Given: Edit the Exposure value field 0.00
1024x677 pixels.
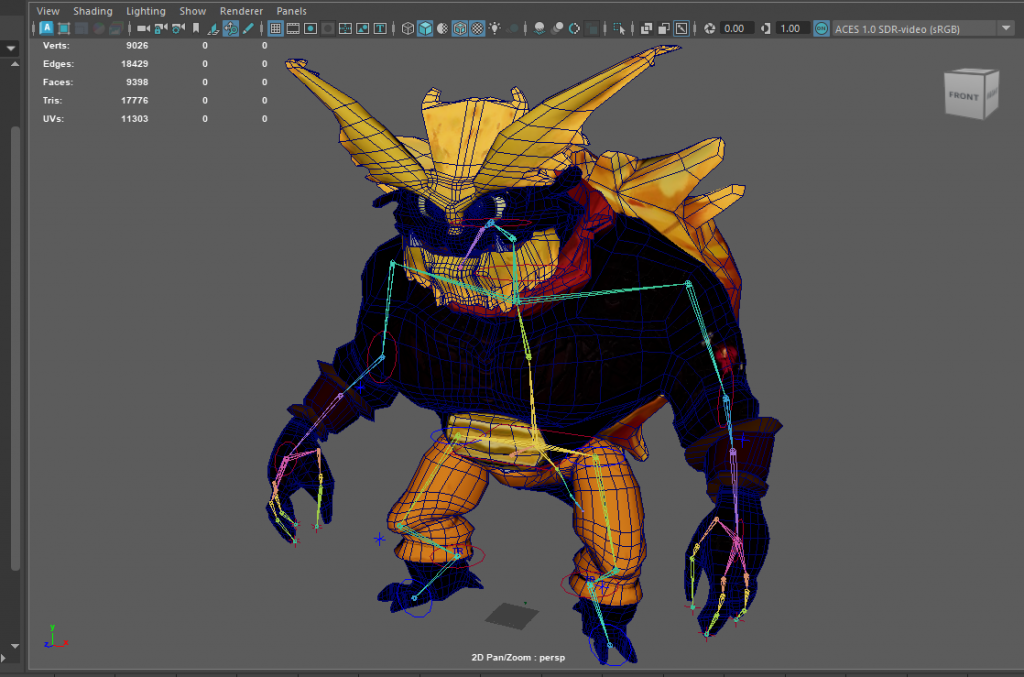Looking at the screenshot, I should click(737, 28).
